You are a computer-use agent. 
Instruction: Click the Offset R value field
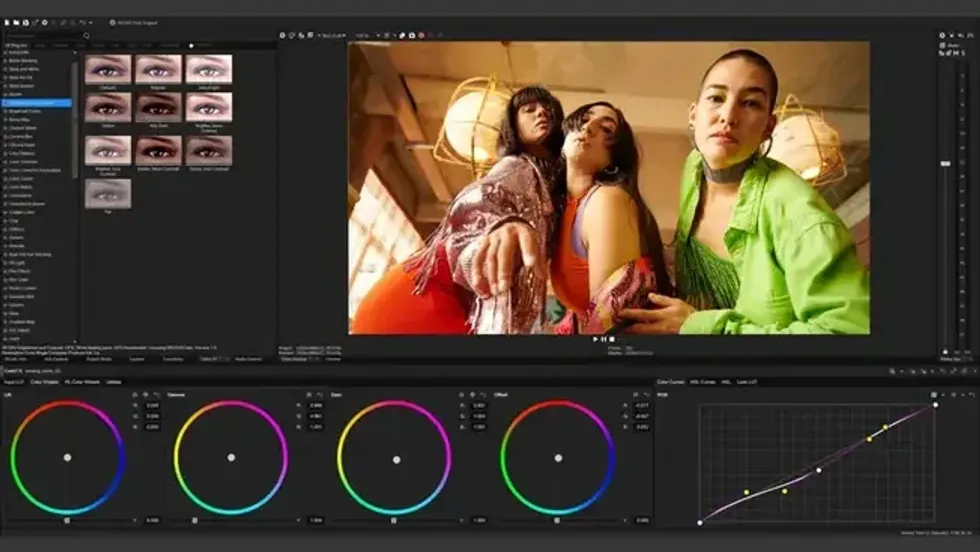tap(642, 405)
